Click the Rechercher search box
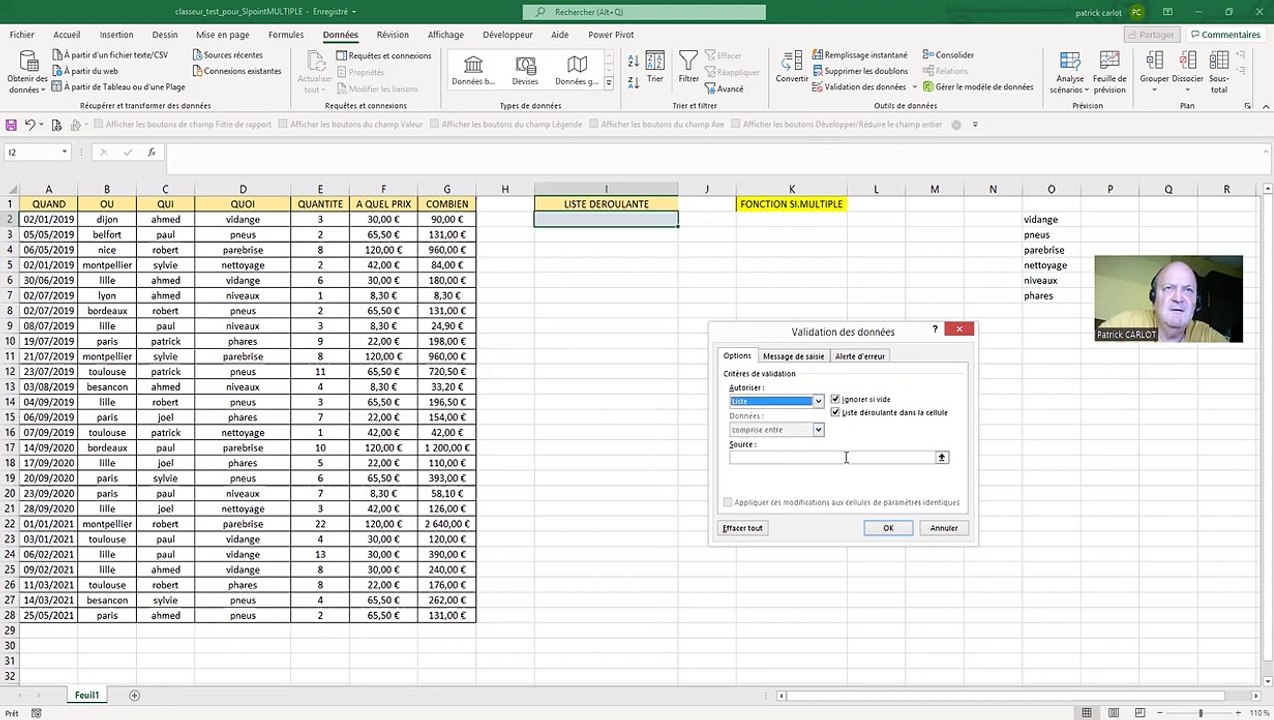The image size is (1274, 720). tap(644, 12)
